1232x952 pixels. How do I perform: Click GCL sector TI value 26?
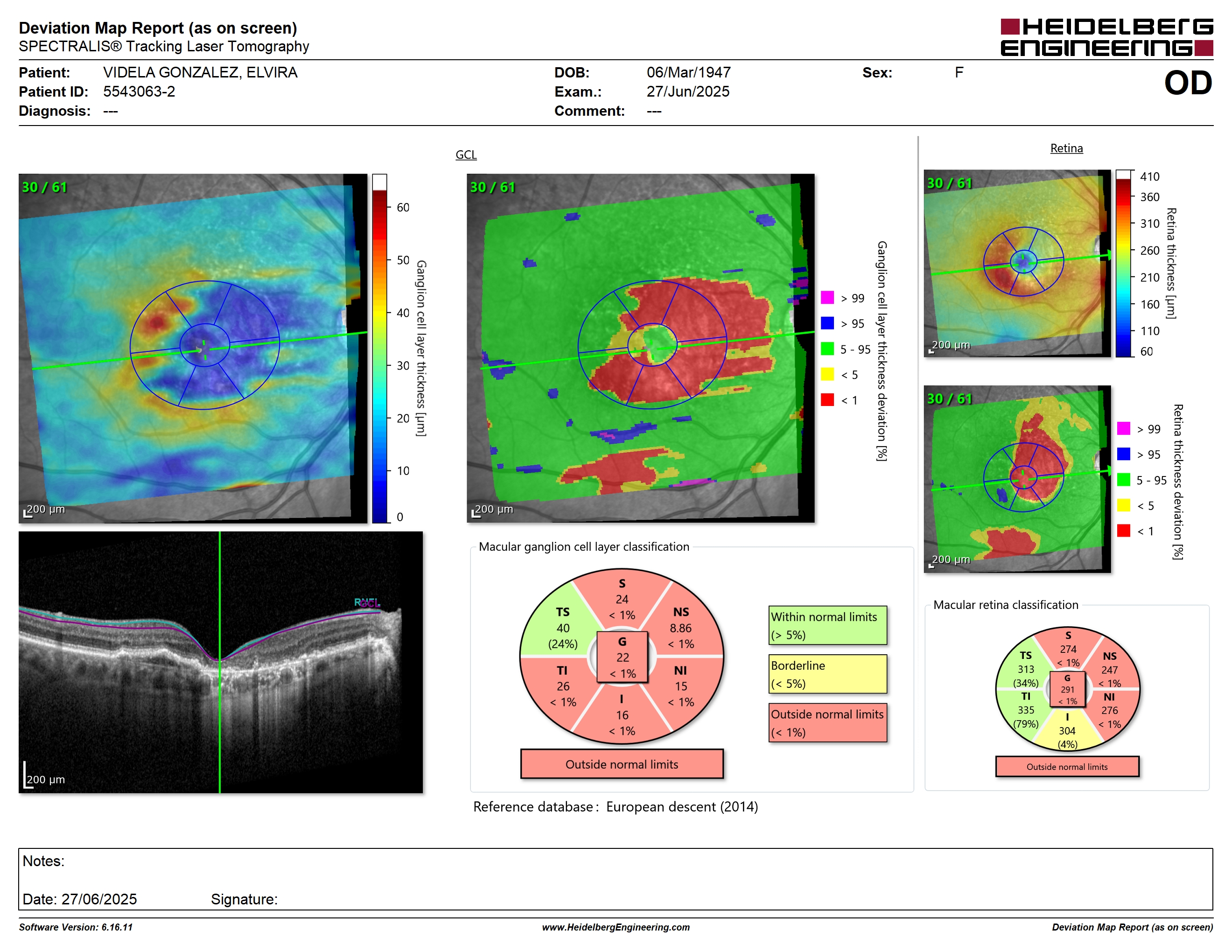(x=563, y=686)
